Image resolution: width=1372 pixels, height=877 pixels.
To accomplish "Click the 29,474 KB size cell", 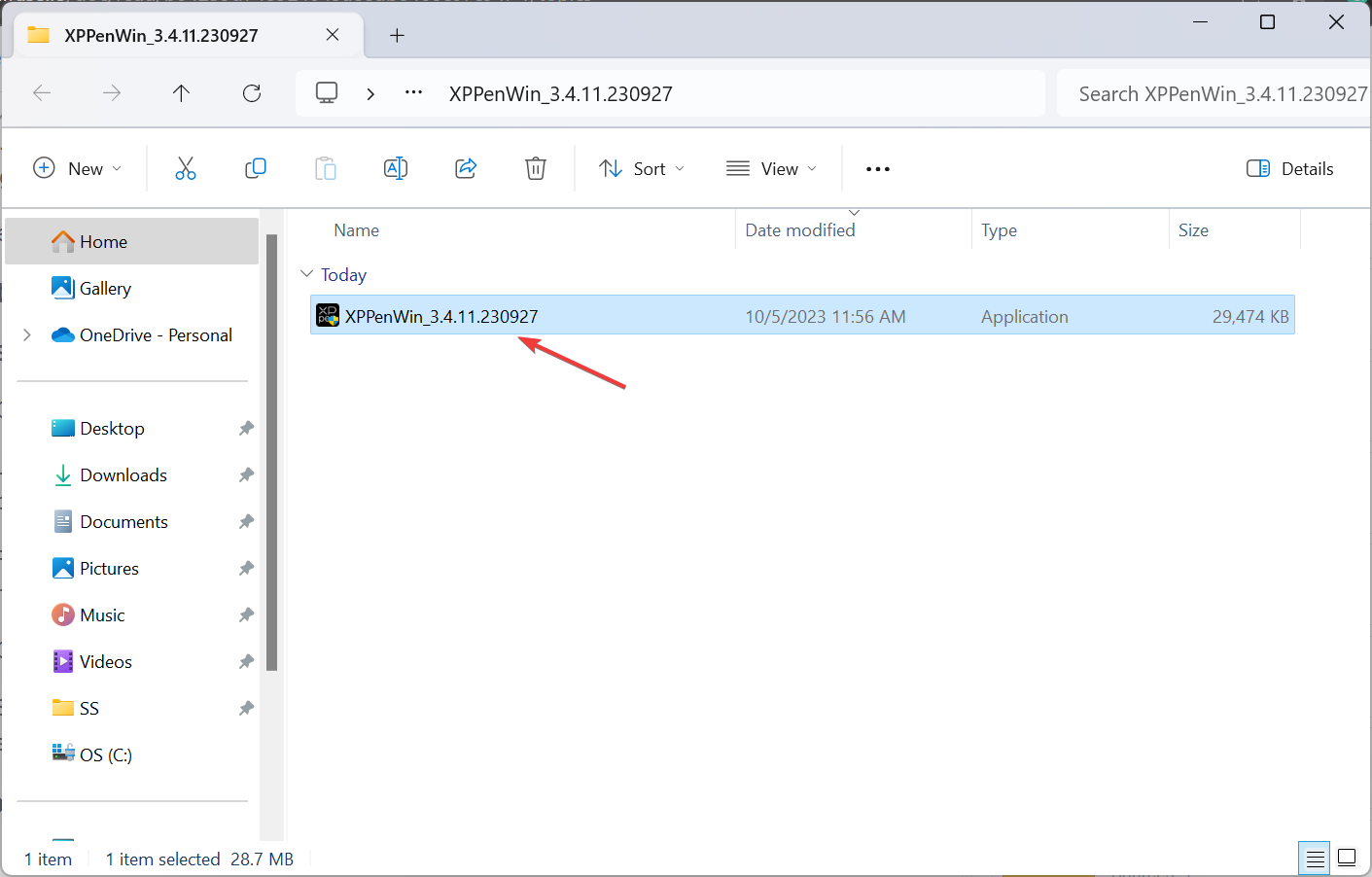I will coord(1250,316).
